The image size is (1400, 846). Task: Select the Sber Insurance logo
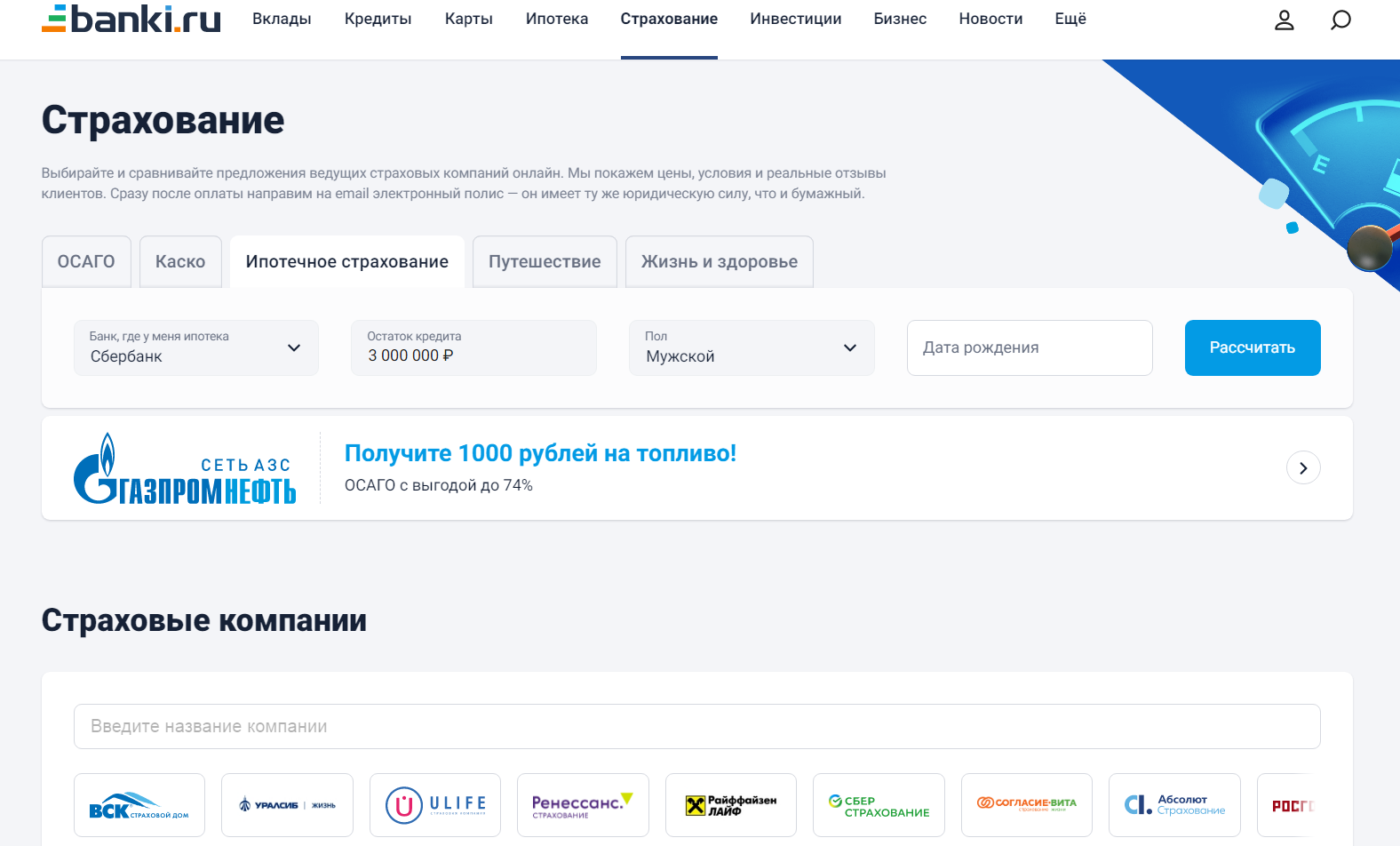tap(879, 805)
